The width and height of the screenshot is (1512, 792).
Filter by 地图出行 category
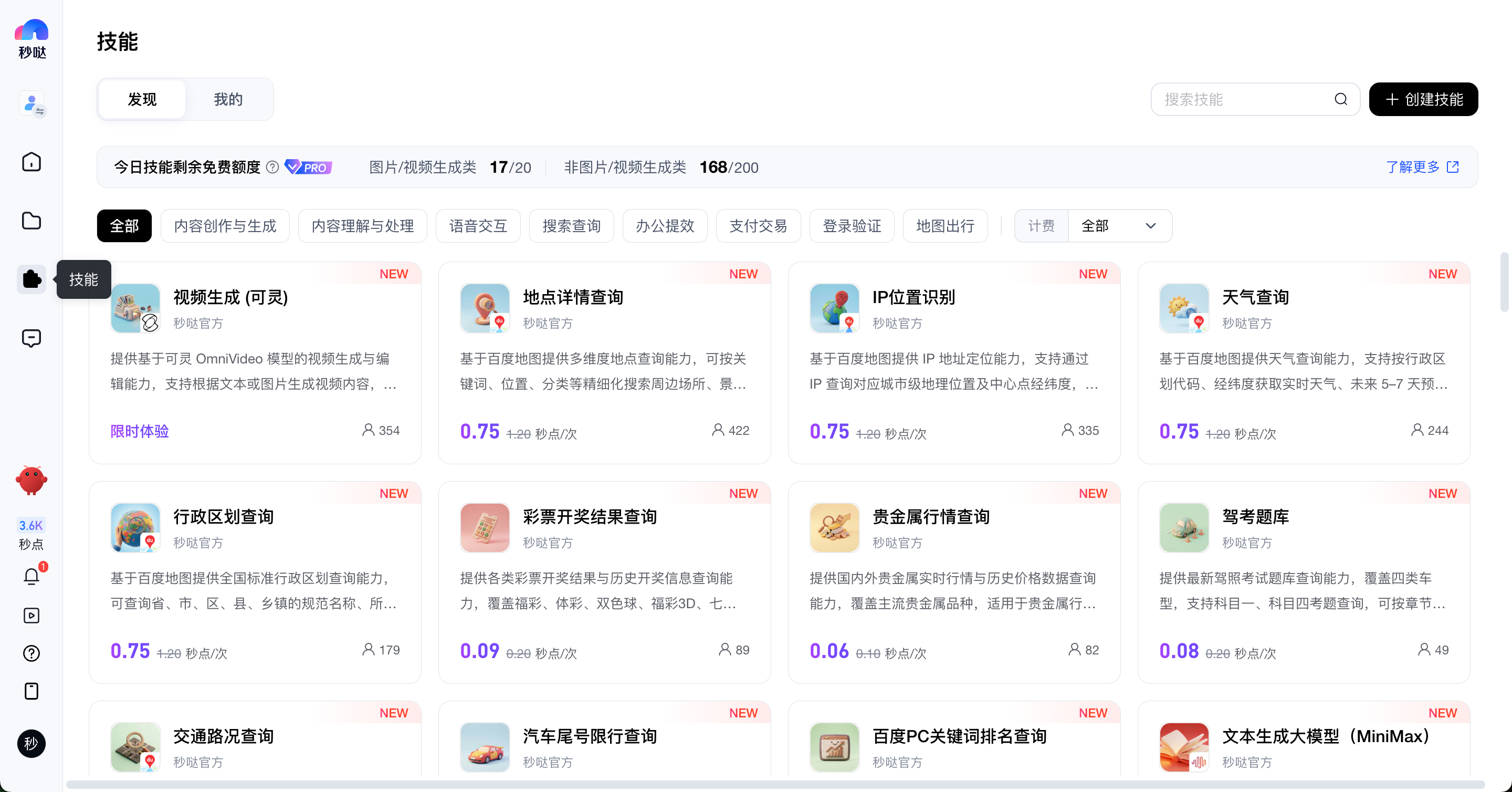pos(946,226)
